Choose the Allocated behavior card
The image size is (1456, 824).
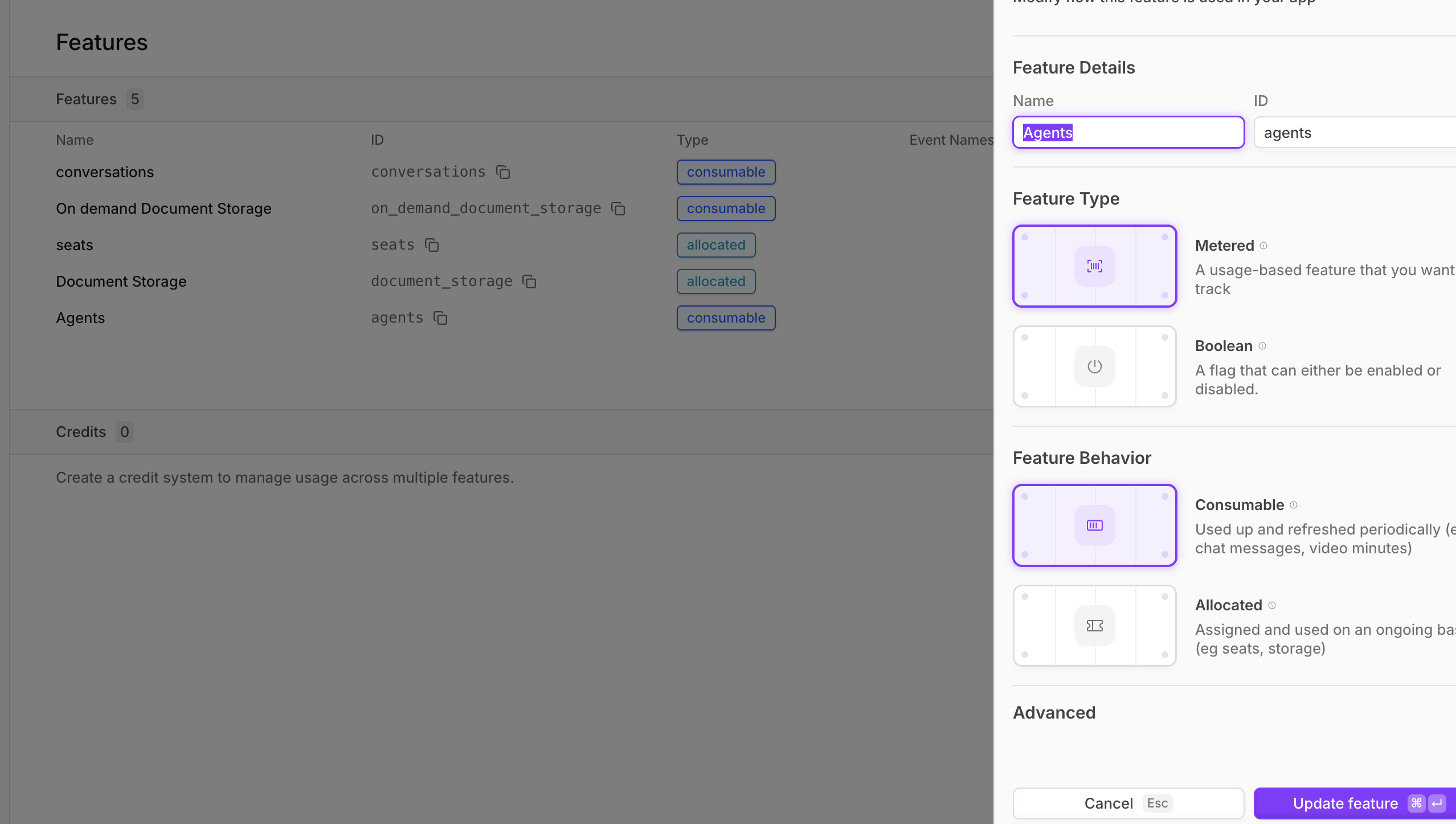pos(1094,626)
